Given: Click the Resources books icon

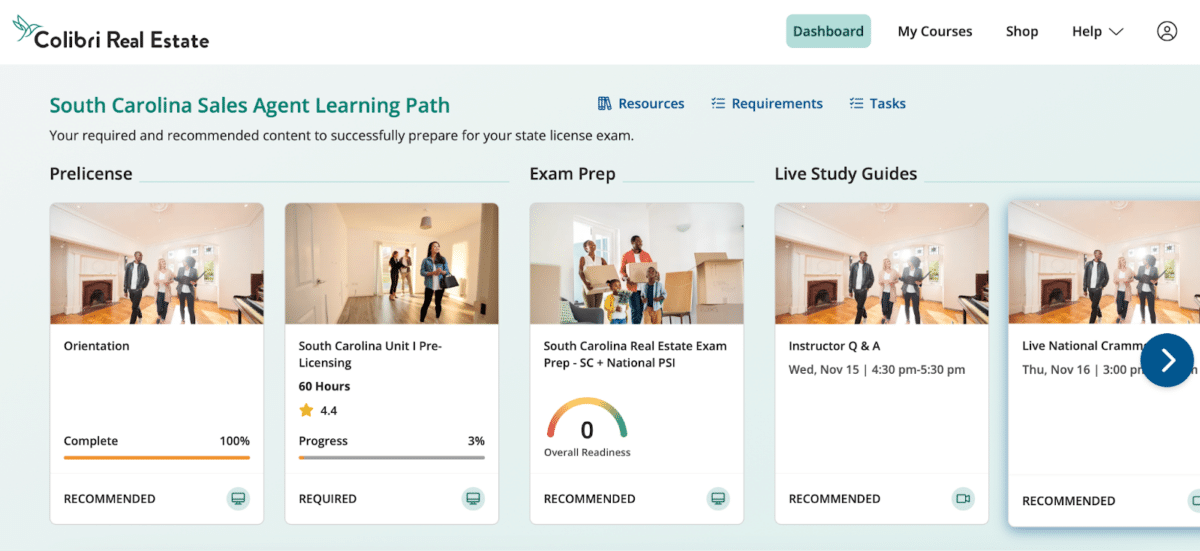Looking at the screenshot, I should [x=604, y=104].
